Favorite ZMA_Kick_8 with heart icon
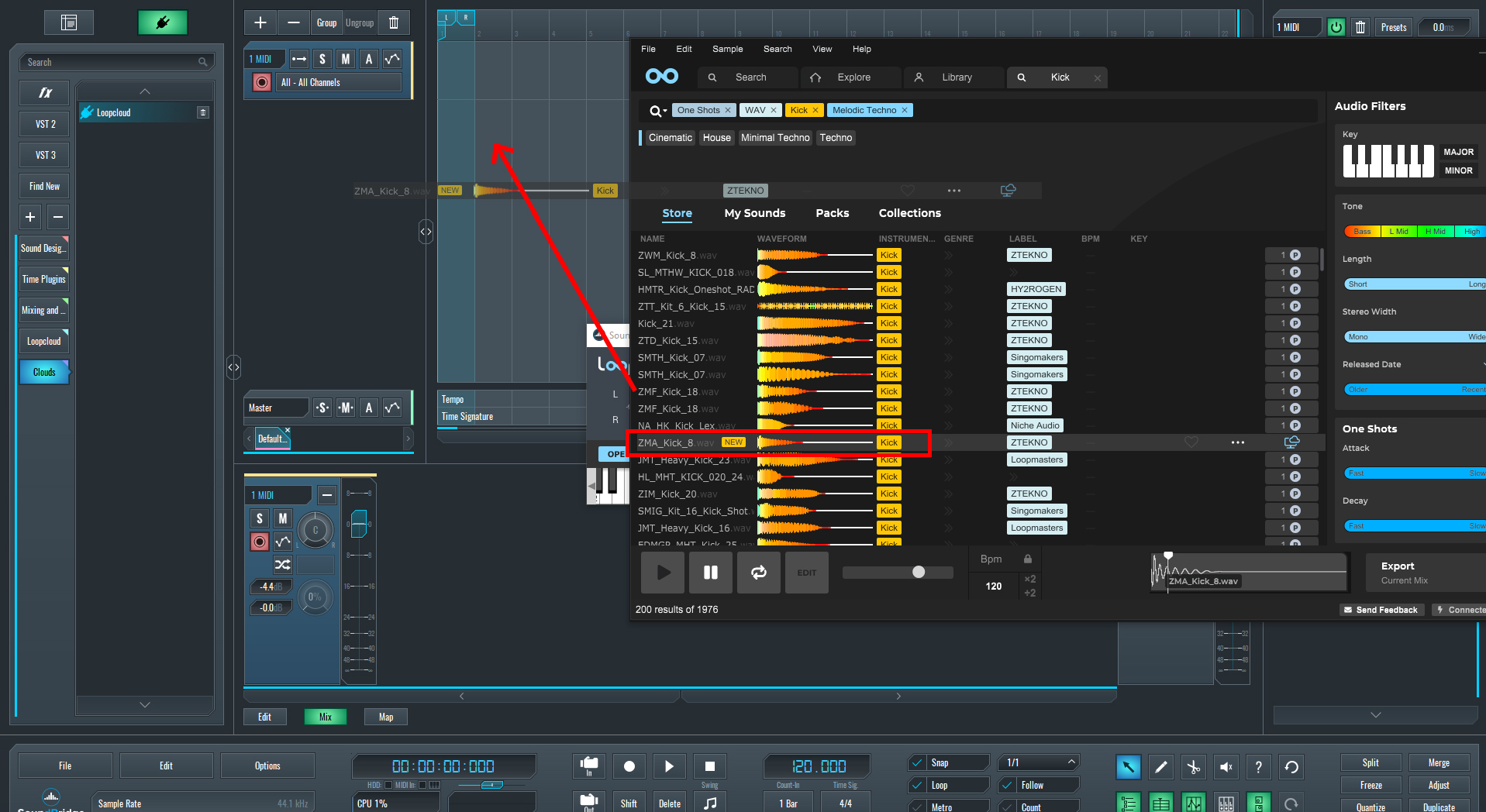The width and height of the screenshot is (1486, 812). tap(1191, 442)
